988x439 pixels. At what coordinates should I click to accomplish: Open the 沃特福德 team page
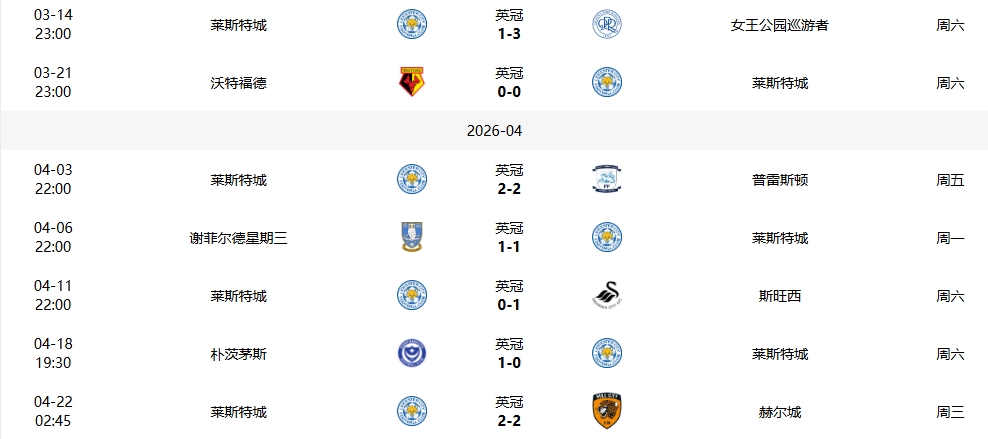pos(238,83)
